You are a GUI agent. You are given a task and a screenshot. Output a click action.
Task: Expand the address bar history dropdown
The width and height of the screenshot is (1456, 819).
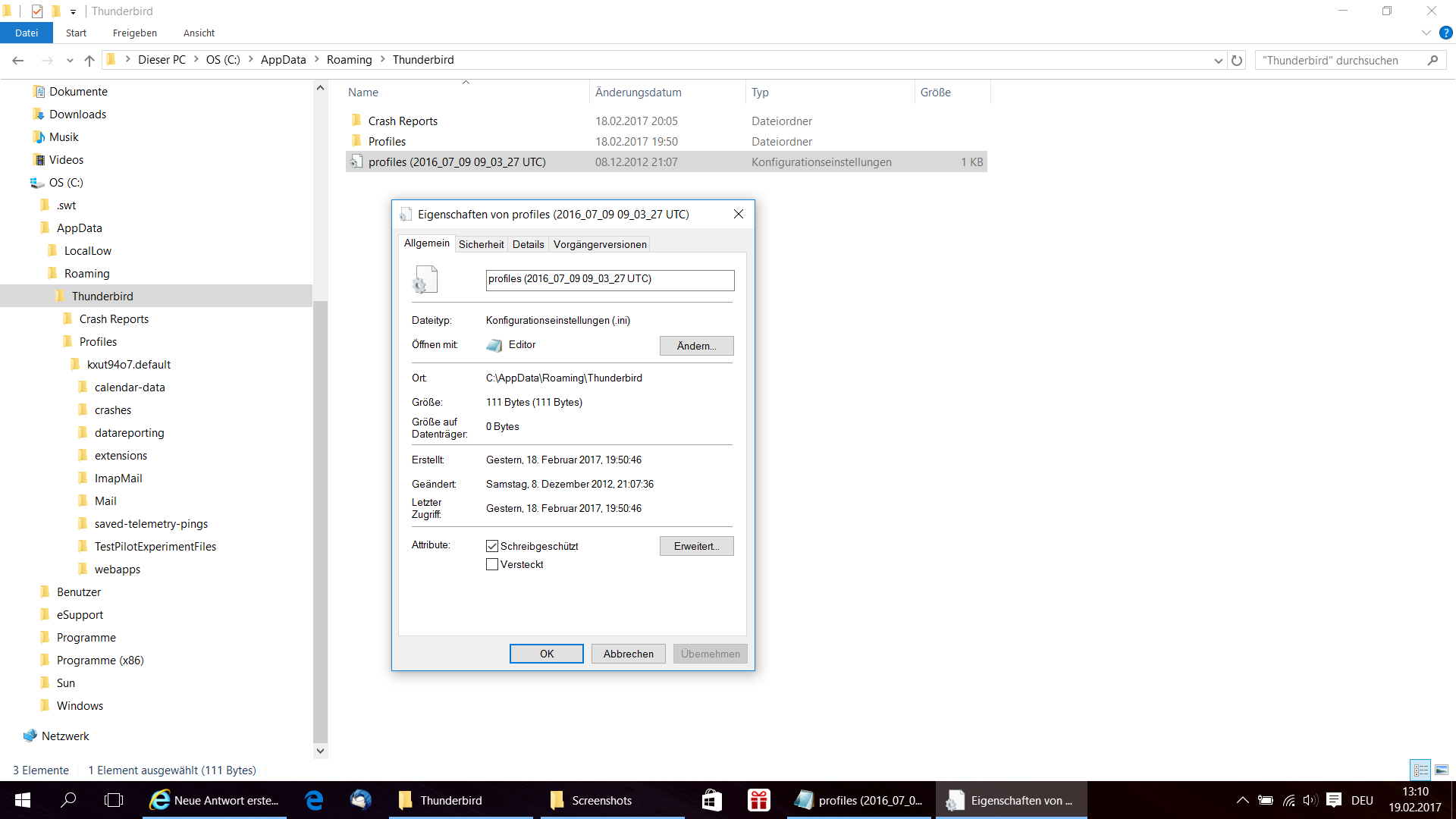point(1218,61)
